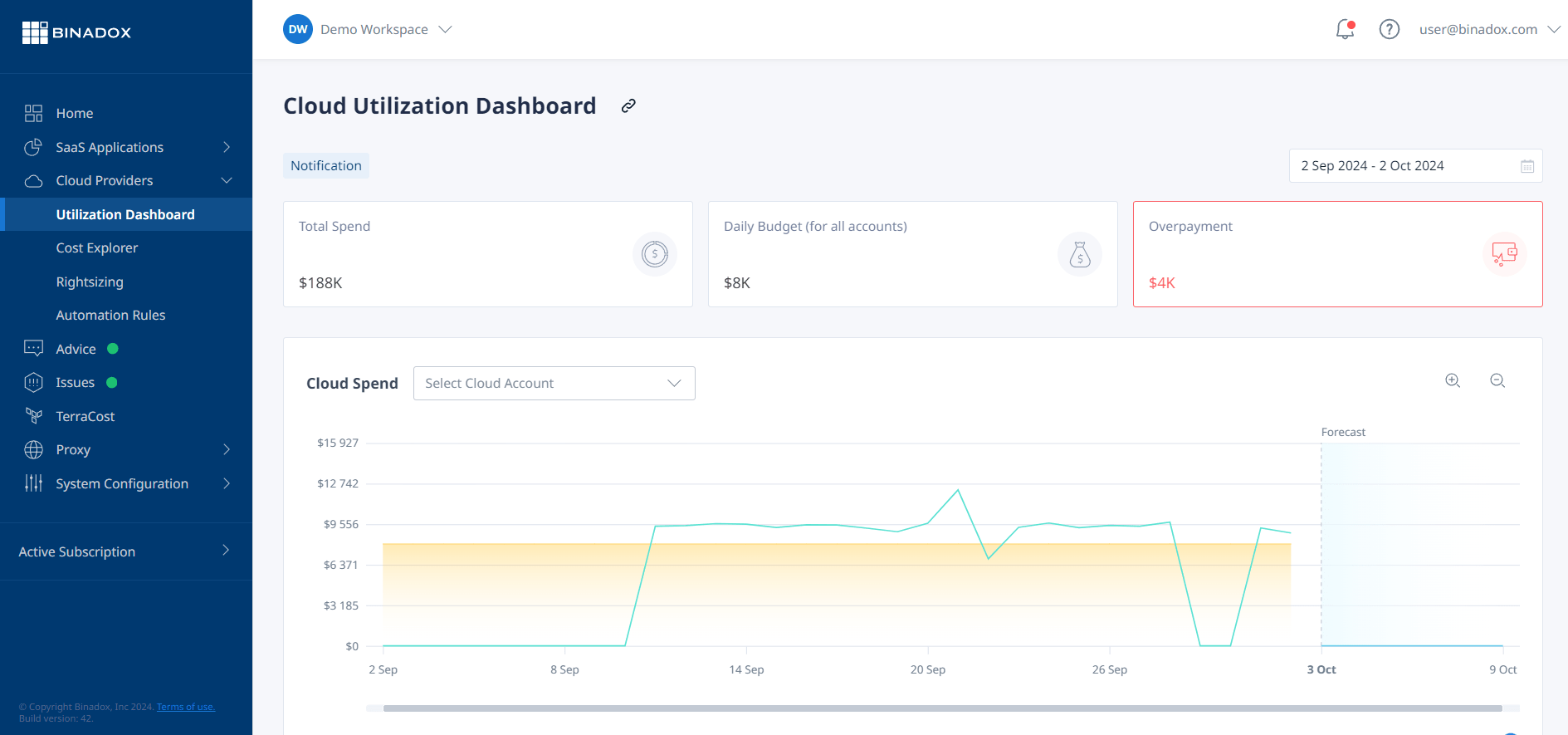Open the Home icon in sidebar
Viewport: 1568px width, 735px height.
[x=33, y=113]
